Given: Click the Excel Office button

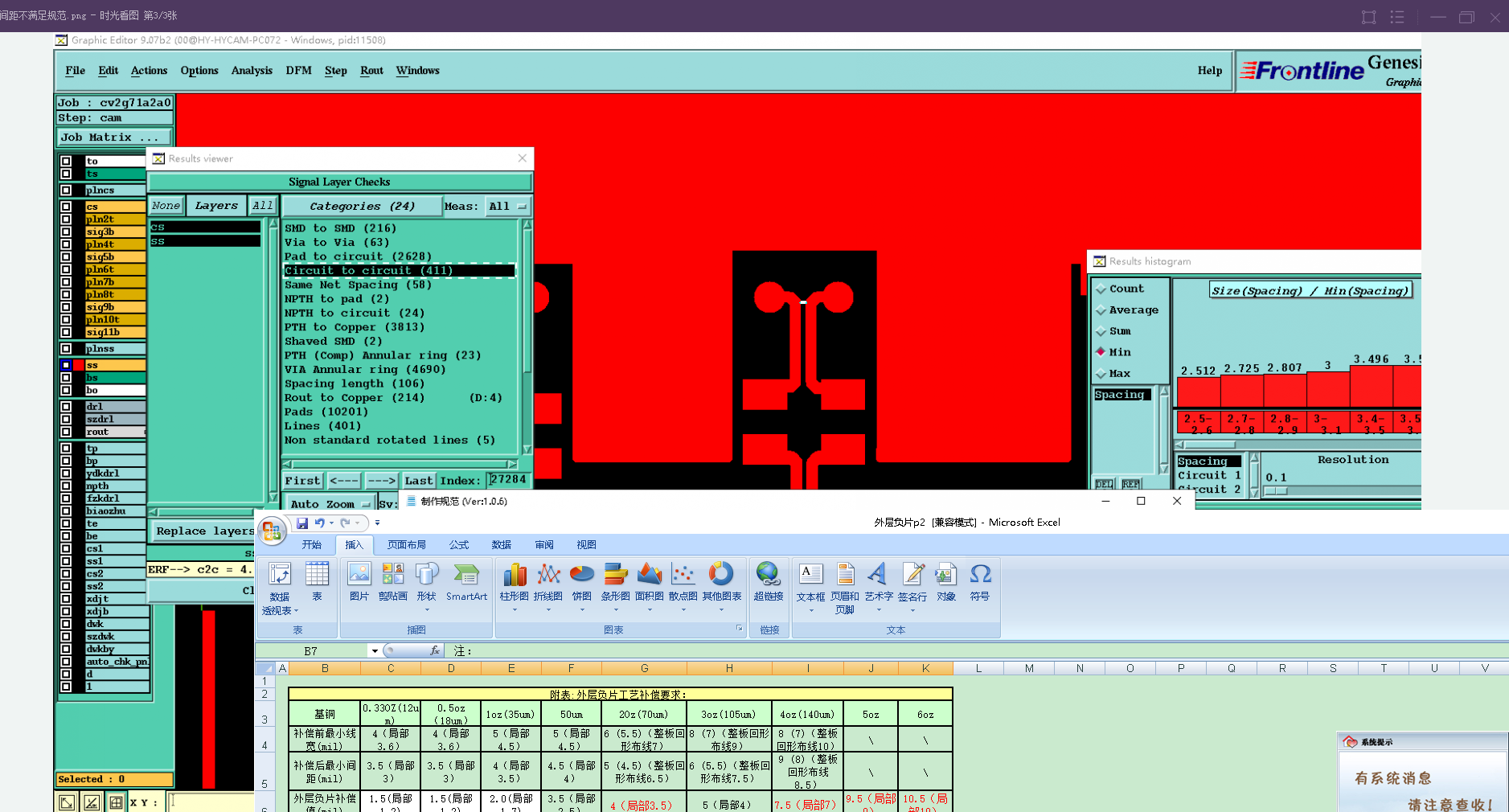Looking at the screenshot, I should [x=272, y=531].
